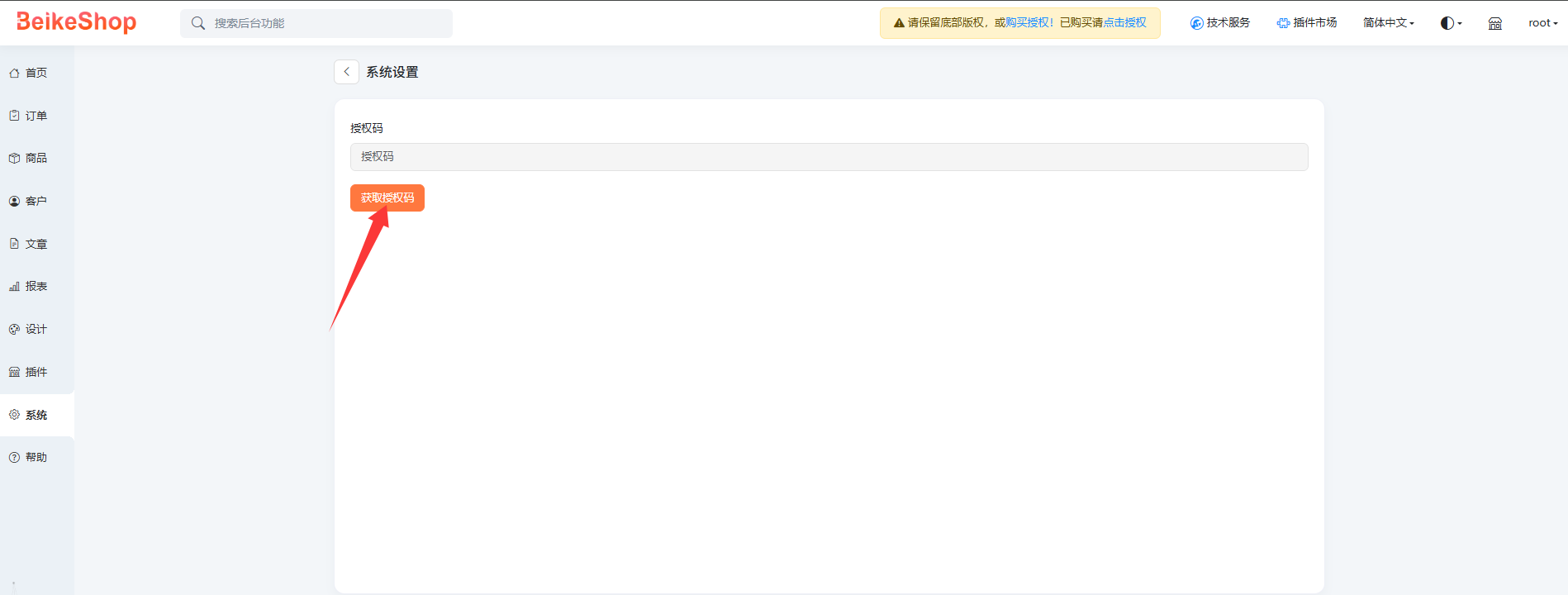The width and height of the screenshot is (1568, 595).
Task: Open 商品 in sidebar
Action: (x=36, y=158)
